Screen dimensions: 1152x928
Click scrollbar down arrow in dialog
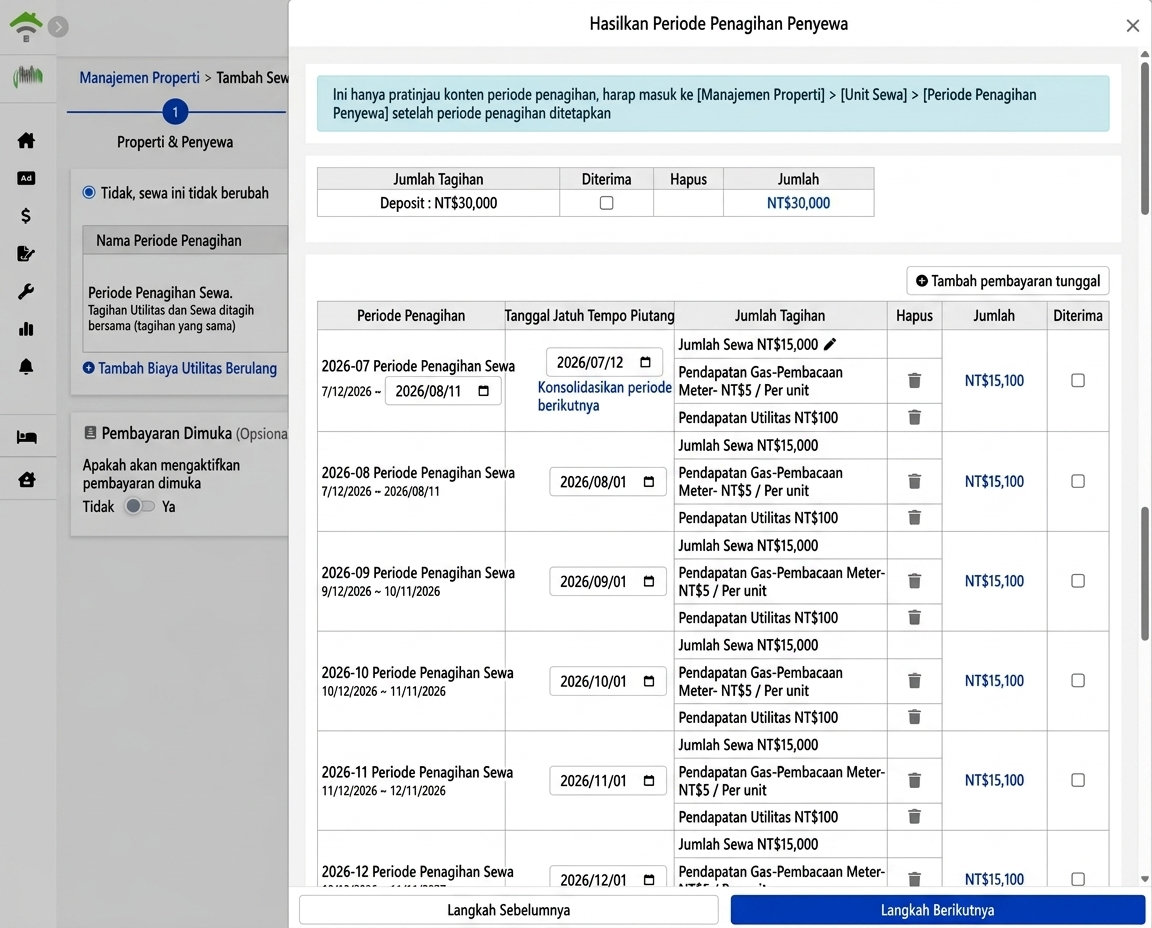click(1145, 879)
